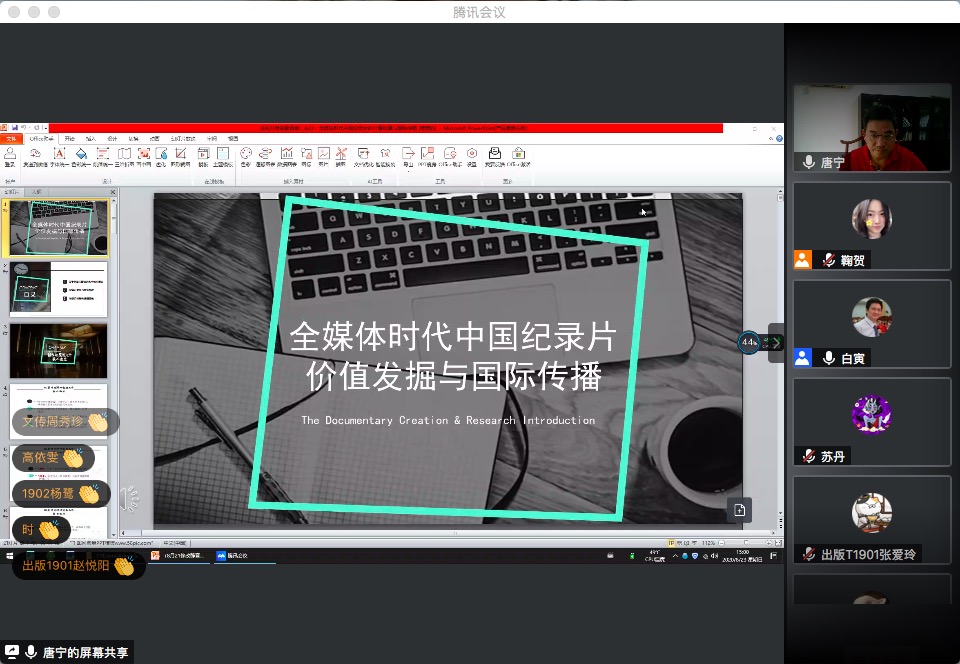Click the 图片 picture insert icon
This screenshot has width=960, height=664.
pyautogui.click(x=324, y=155)
